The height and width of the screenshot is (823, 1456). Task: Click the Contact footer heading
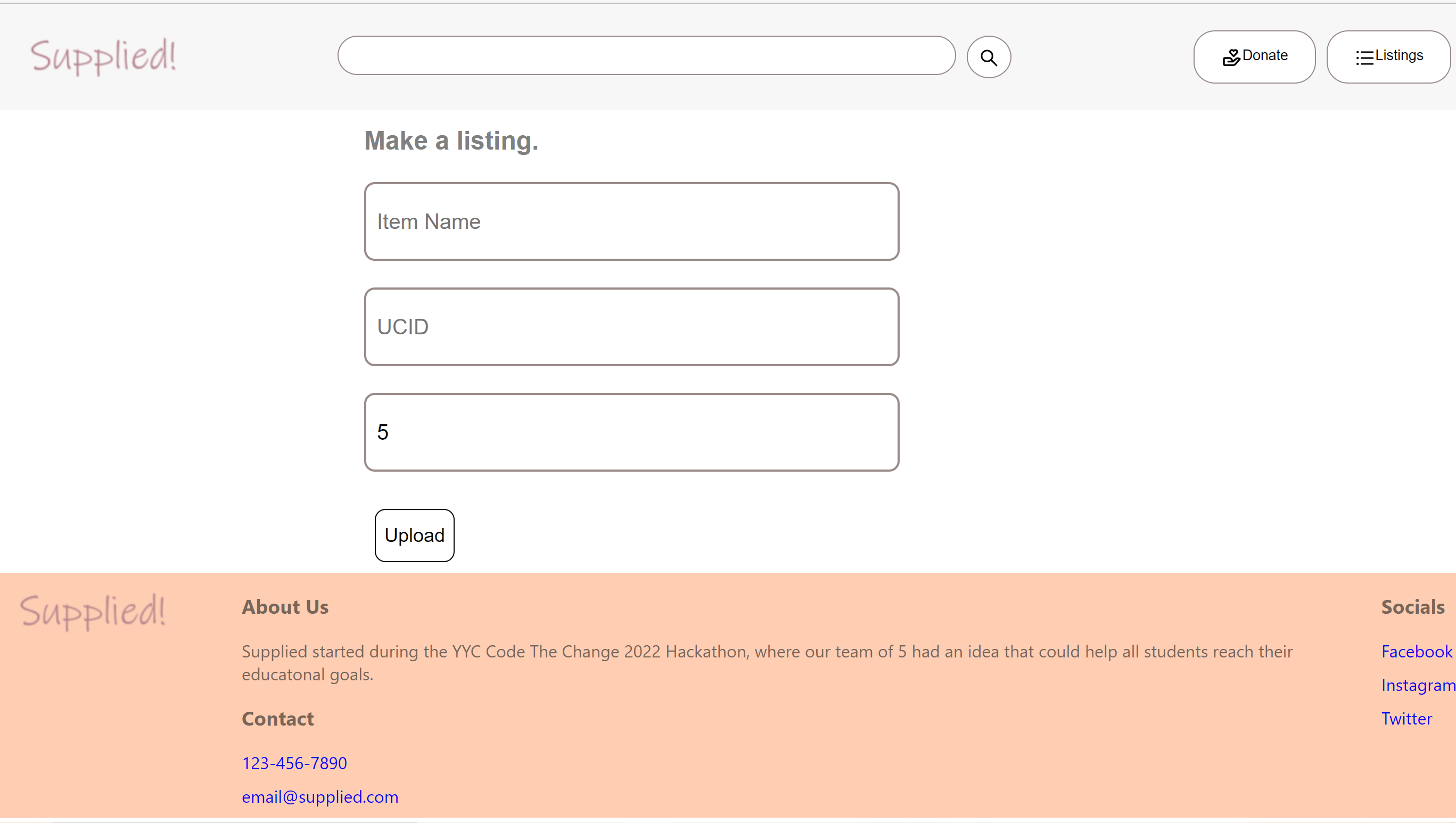(277, 719)
